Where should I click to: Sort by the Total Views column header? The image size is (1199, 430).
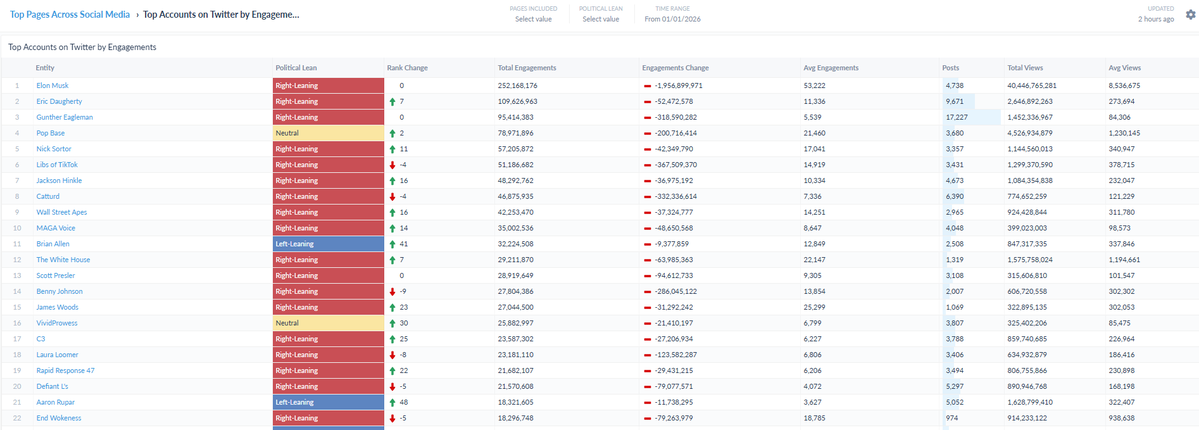1025,68
